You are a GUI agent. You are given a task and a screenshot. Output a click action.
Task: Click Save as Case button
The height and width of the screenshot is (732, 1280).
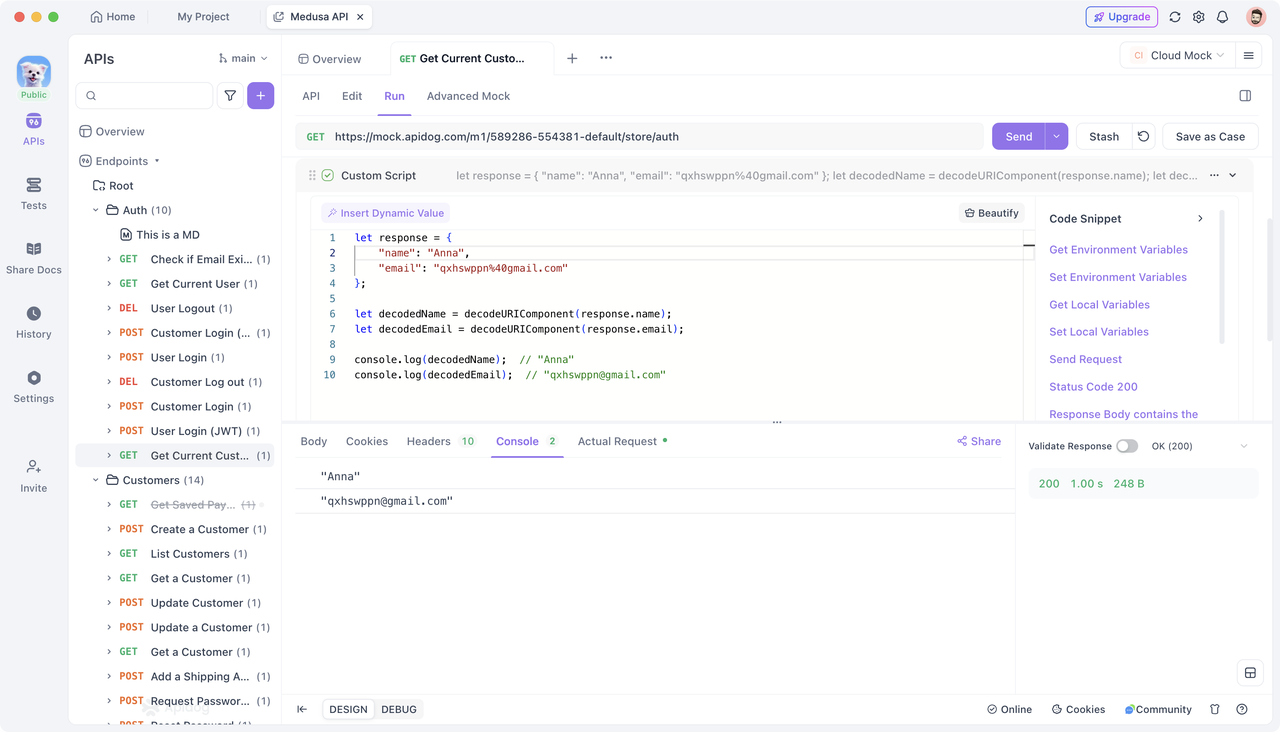[x=1210, y=136]
